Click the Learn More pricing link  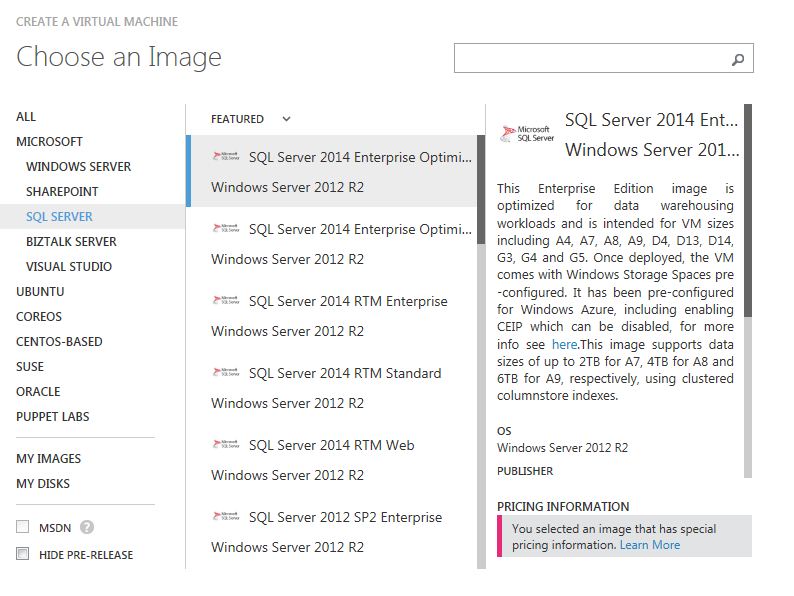tap(649, 545)
